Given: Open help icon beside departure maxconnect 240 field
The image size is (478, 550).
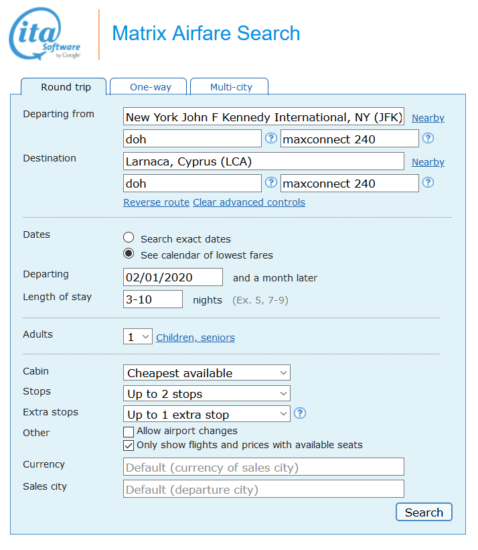Looking at the screenshot, I should pos(428,138).
